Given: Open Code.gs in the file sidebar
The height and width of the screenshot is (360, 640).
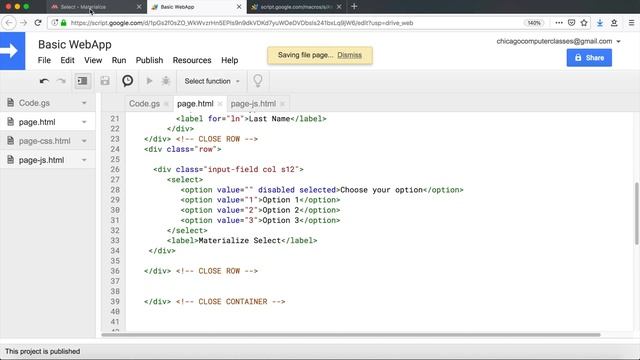Looking at the screenshot, I should pos(34,103).
